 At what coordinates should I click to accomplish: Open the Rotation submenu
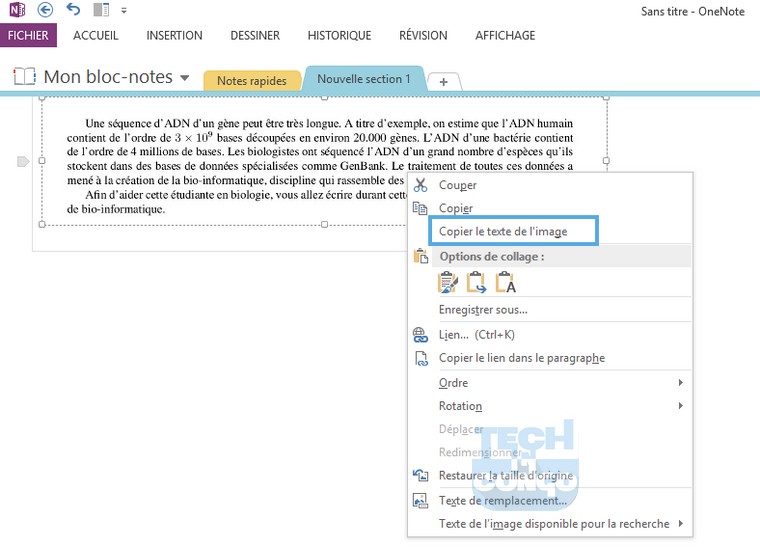pyautogui.click(x=550, y=406)
